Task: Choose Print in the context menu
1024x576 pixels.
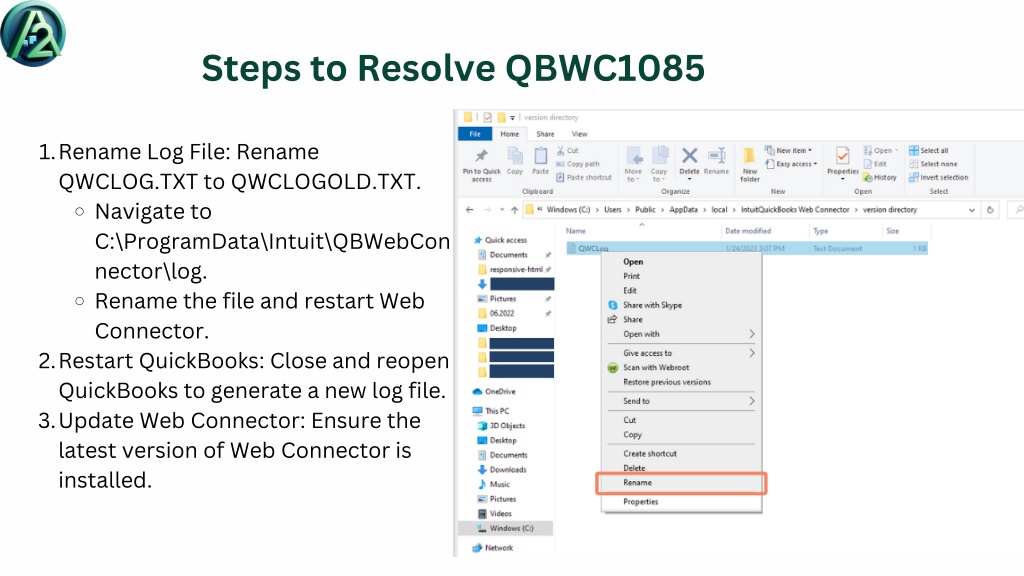Action: pos(632,276)
